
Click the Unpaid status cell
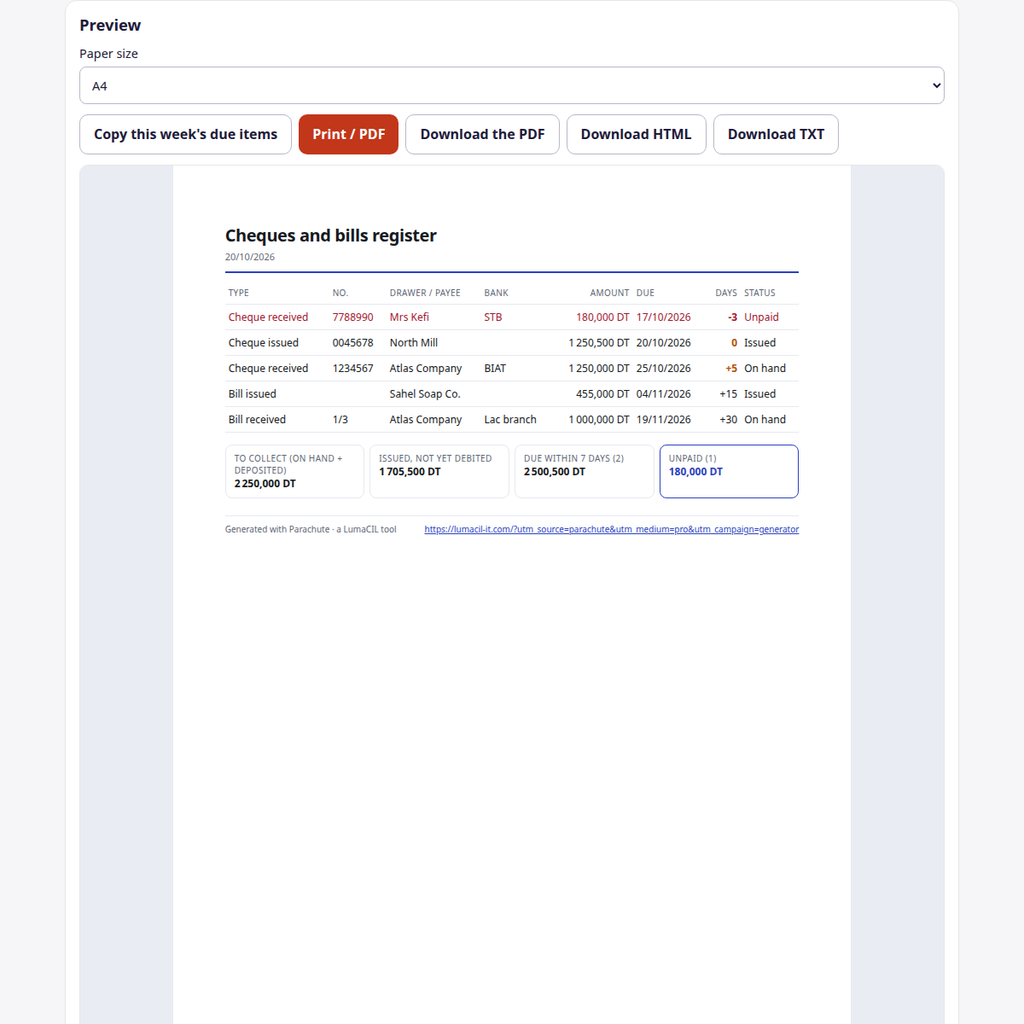761,317
